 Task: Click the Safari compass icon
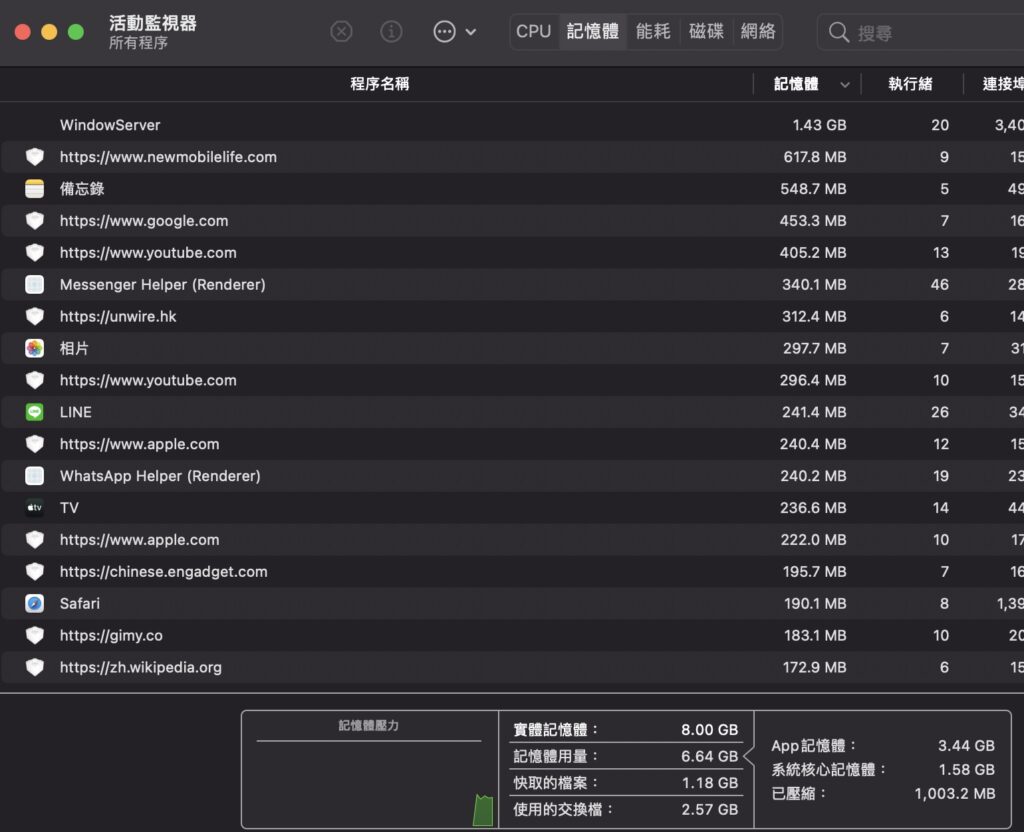pos(35,603)
